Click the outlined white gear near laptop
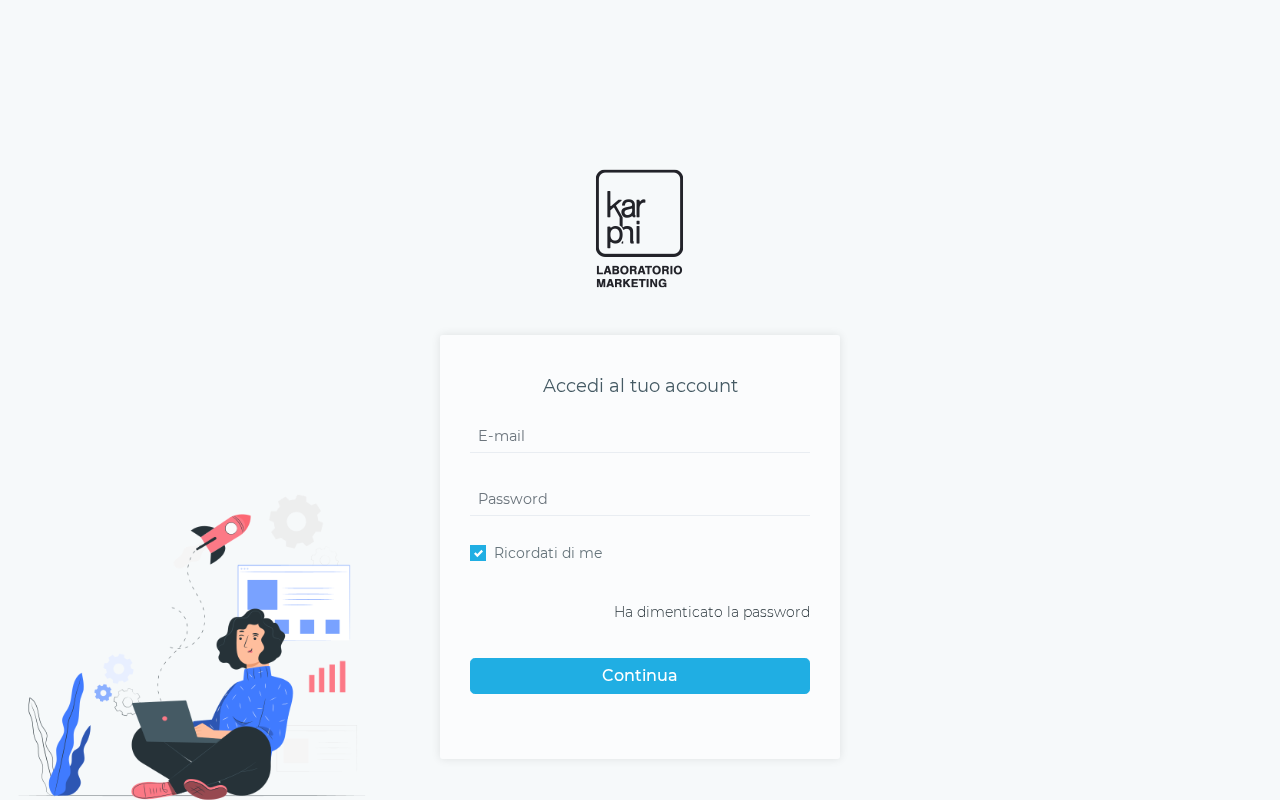 click(126, 702)
